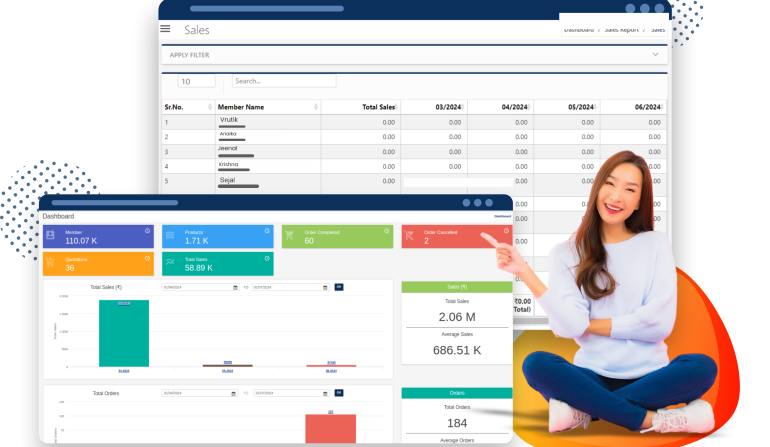This screenshot has width=770, height=447.
Task: Click the Dashboard breadcrumb in dashboard window
Action: point(502,216)
